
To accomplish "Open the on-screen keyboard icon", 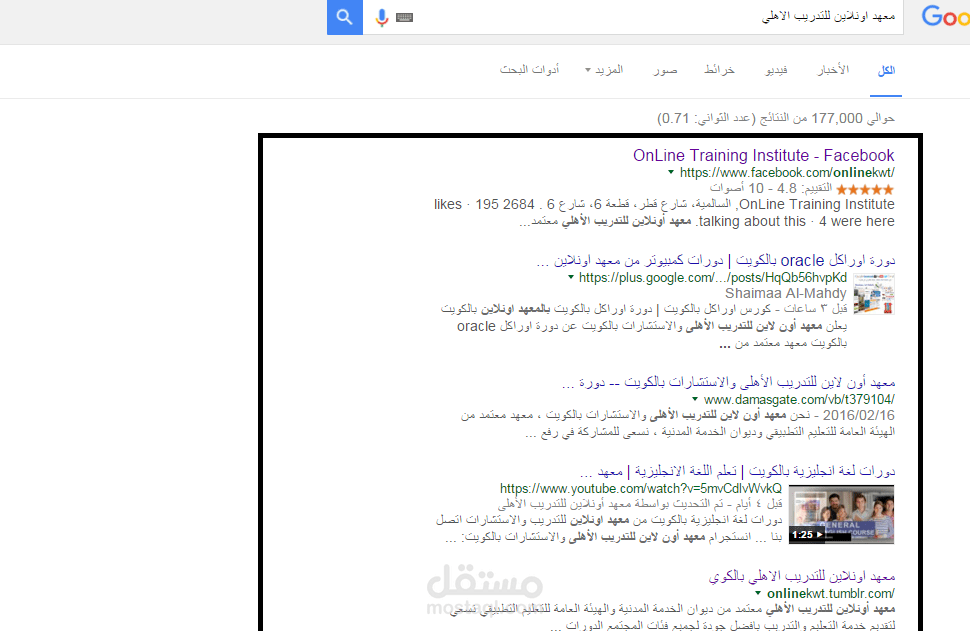I will 404,18.
